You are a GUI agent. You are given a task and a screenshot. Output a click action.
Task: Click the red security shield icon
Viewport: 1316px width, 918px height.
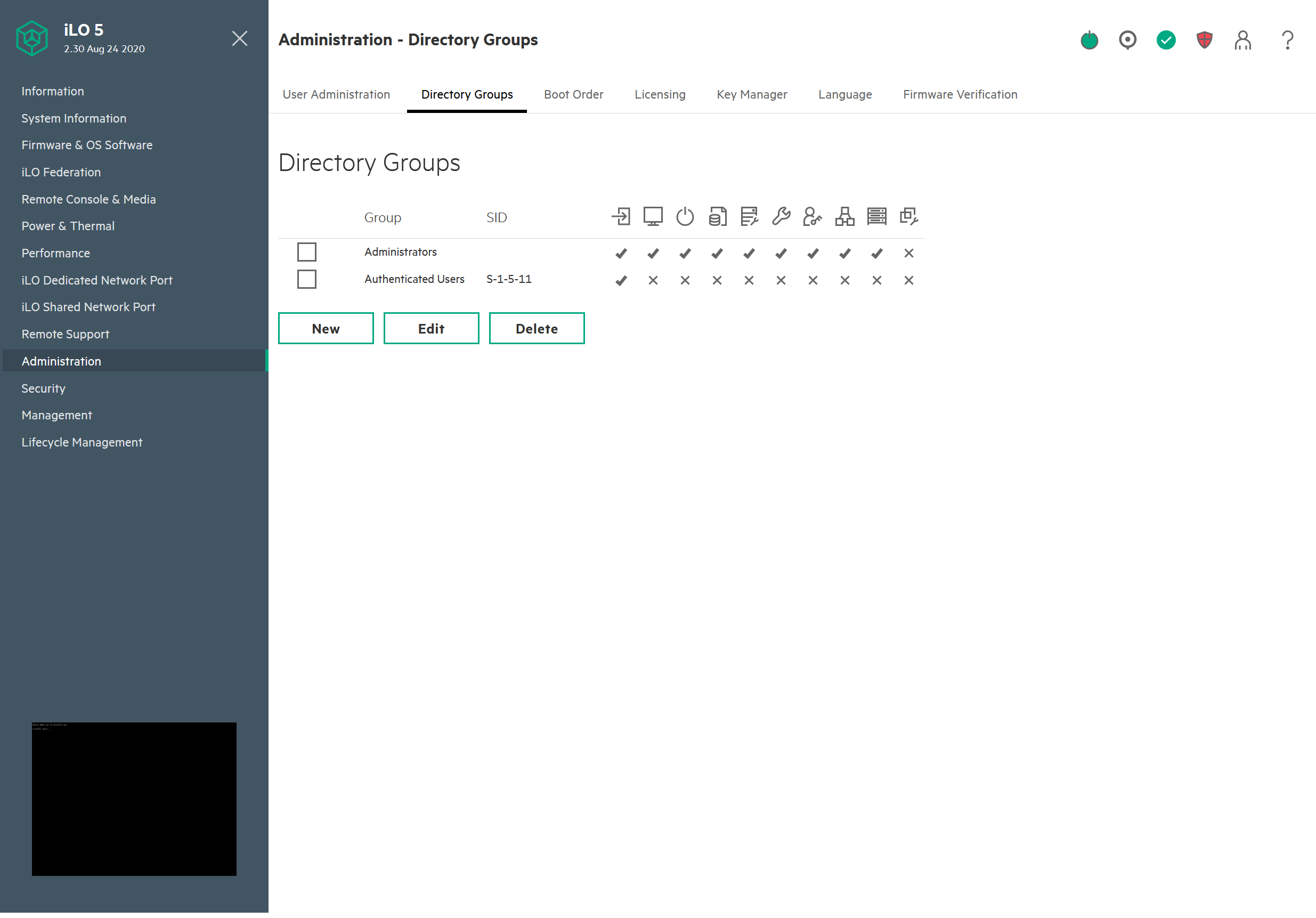tap(1204, 39)
